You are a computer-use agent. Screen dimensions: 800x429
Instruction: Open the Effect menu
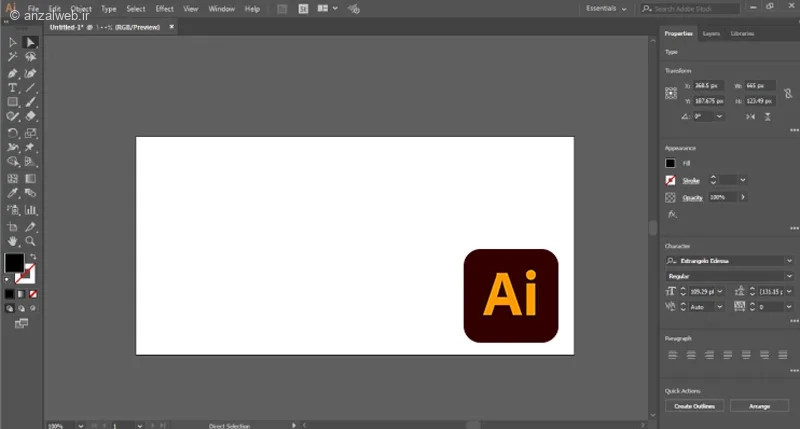click(164, 8)
